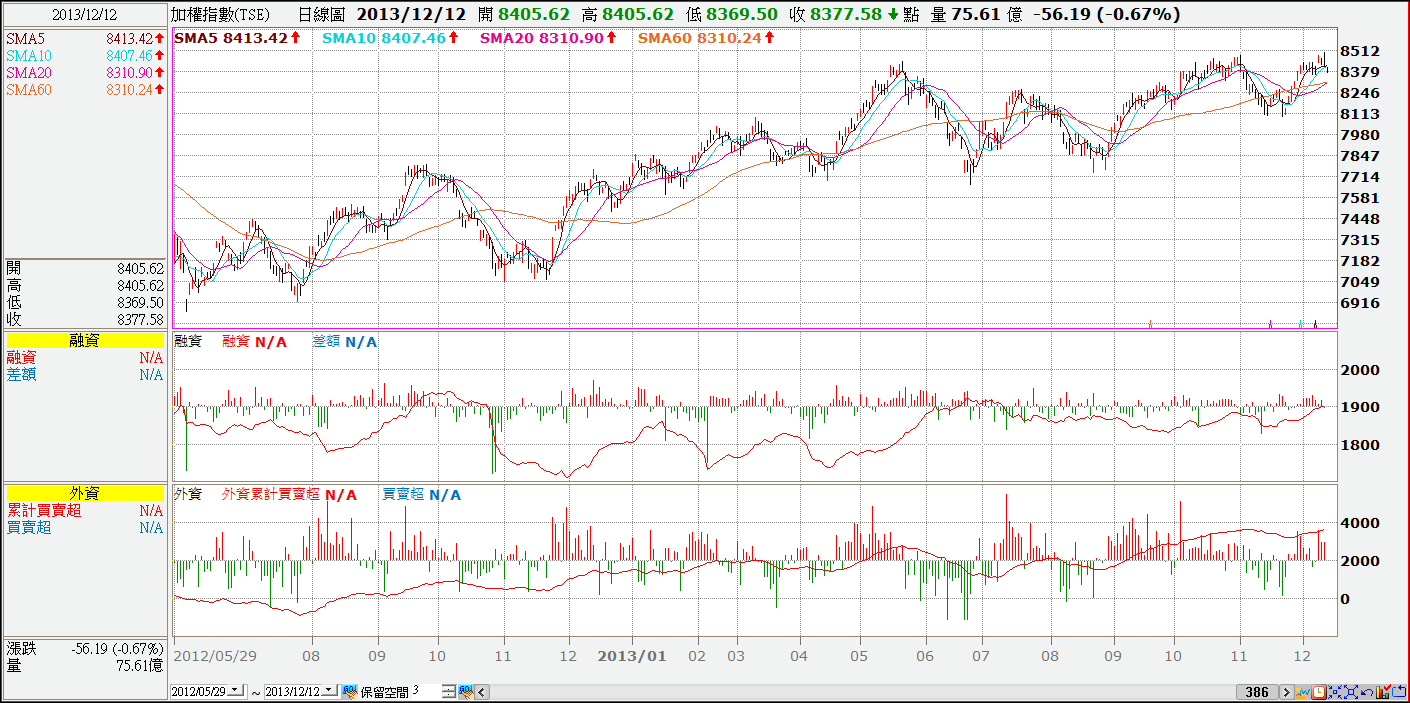Click the blue undo arrow icon

[x=1367, y=692]
